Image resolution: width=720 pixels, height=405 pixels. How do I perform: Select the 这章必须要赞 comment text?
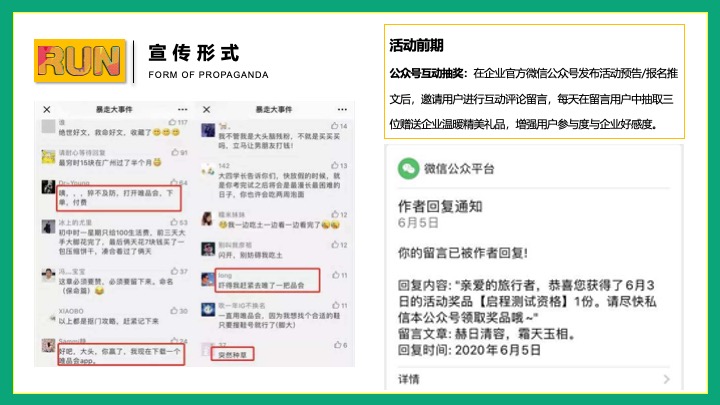[116, 286]
